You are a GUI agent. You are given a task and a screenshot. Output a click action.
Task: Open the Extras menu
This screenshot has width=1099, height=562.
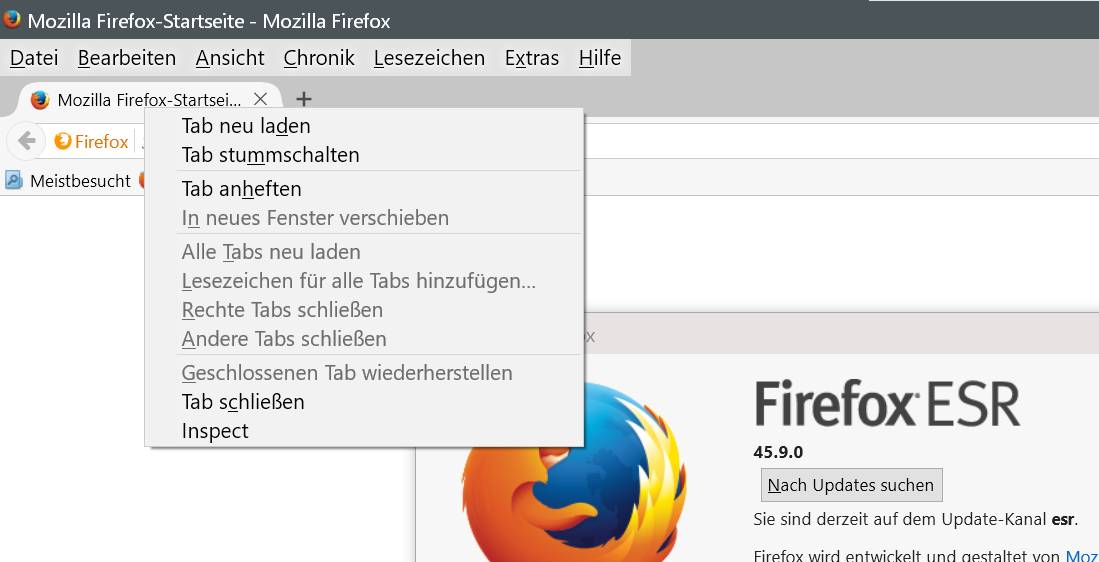tap(532, 58)
